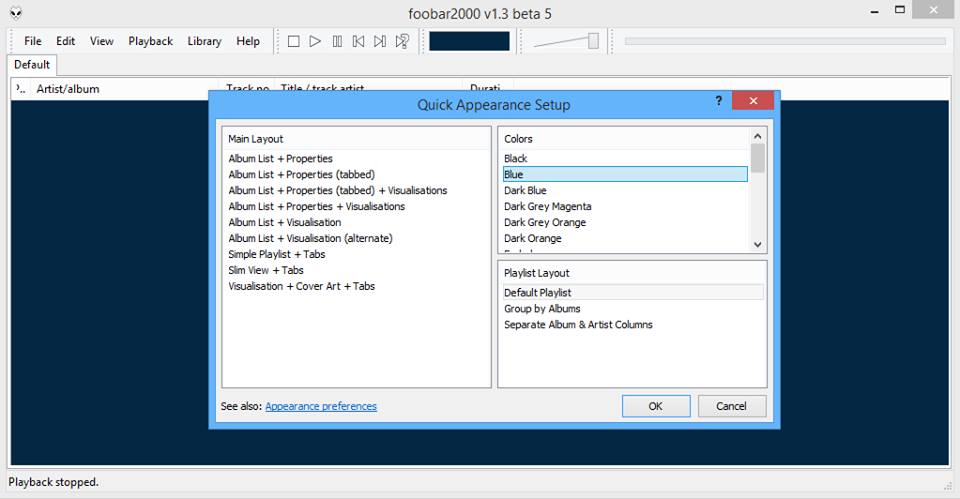The height and width of the screenshot is (499, 960).
Task: Click the dialog help question mark
Action: click(x=718, y=101)
